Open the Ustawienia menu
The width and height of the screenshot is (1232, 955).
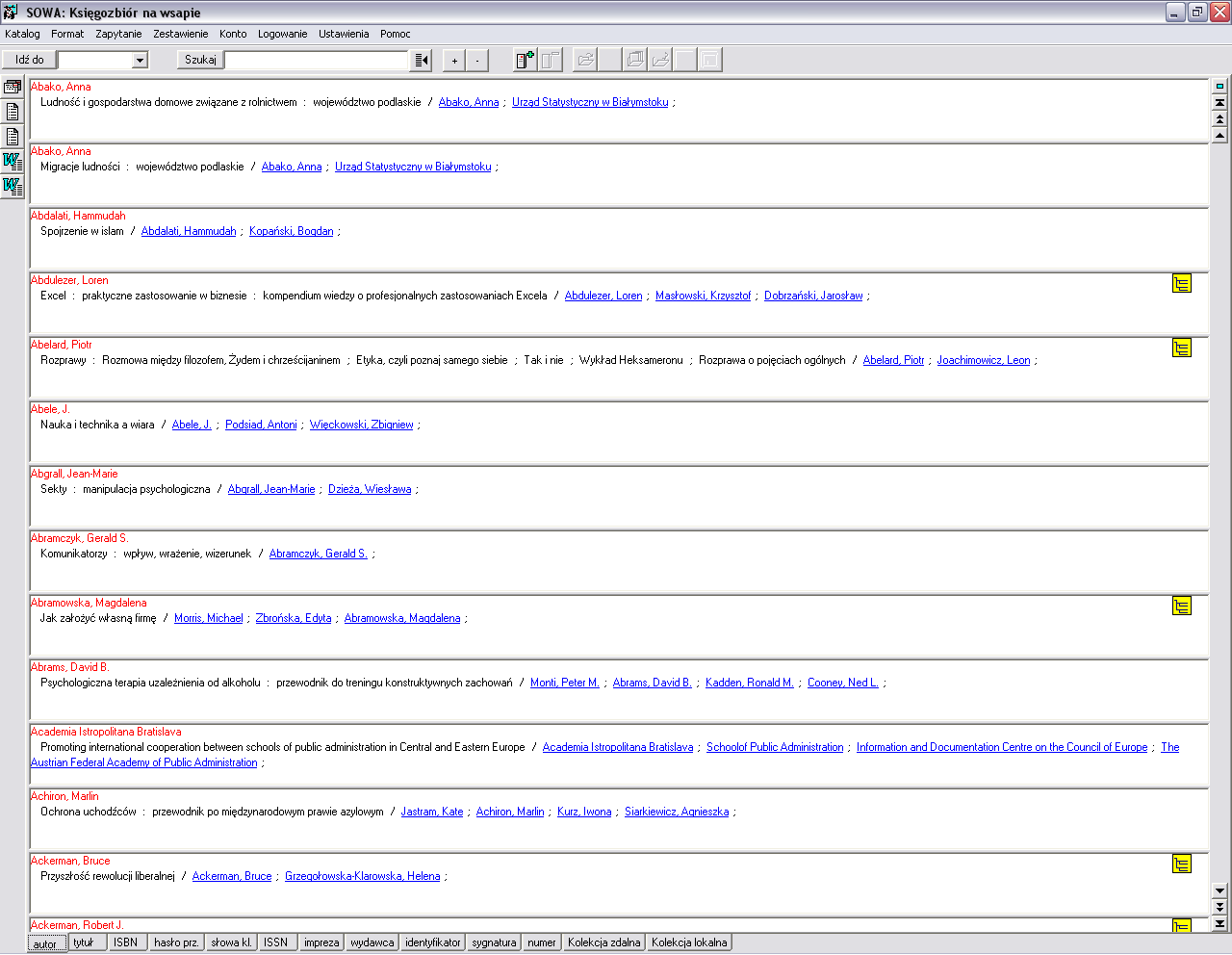(344, 34)
